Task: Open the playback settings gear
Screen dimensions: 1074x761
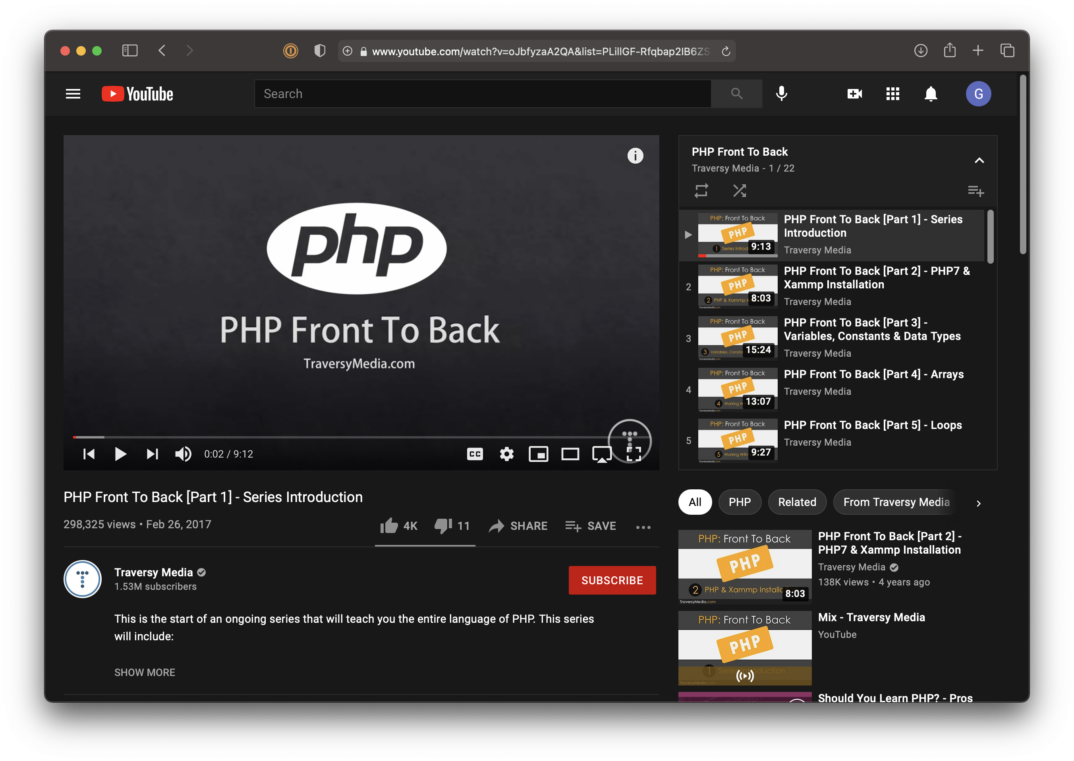Action: coord(506,453)
